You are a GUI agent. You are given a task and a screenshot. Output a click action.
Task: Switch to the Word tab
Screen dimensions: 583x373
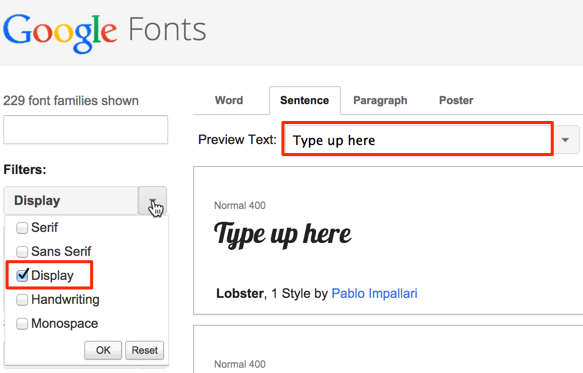[229, 100]
